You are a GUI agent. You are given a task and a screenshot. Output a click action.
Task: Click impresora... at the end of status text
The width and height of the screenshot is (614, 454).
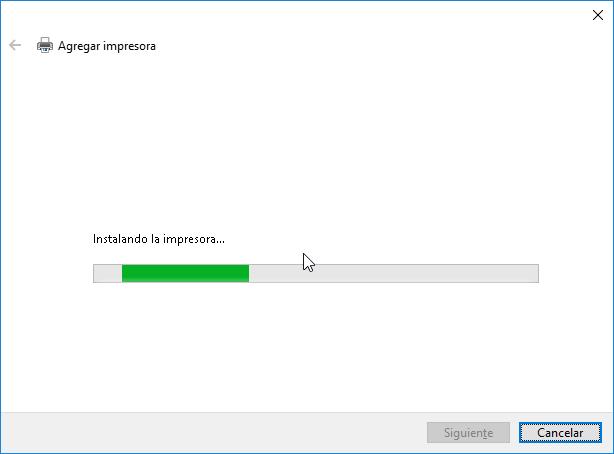[194, 239]
